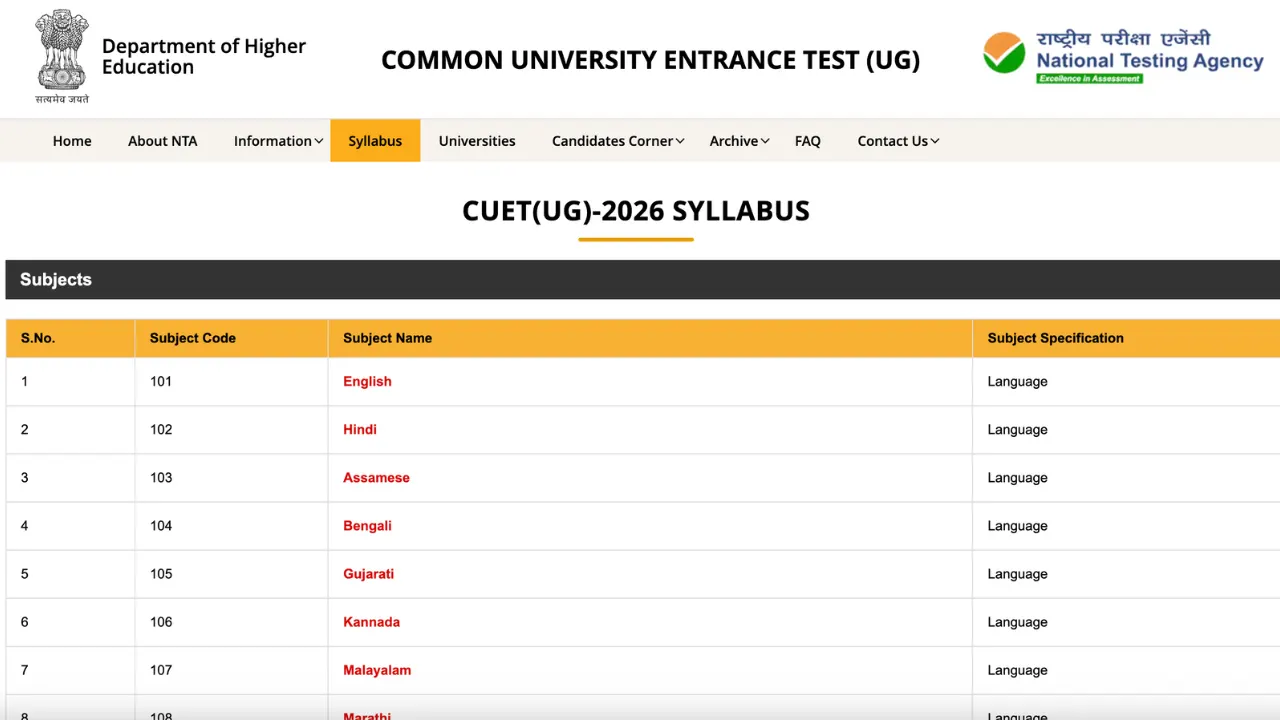The image size is (1280, 720).
Task: Open the Syllabus tab
Action: (x=375, y=140)
